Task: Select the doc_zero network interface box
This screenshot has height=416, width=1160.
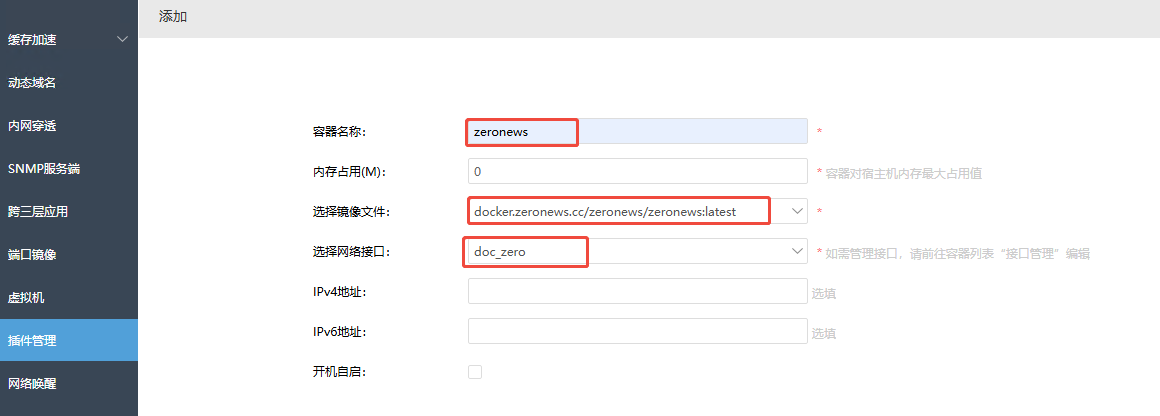Action: point(638,251)
